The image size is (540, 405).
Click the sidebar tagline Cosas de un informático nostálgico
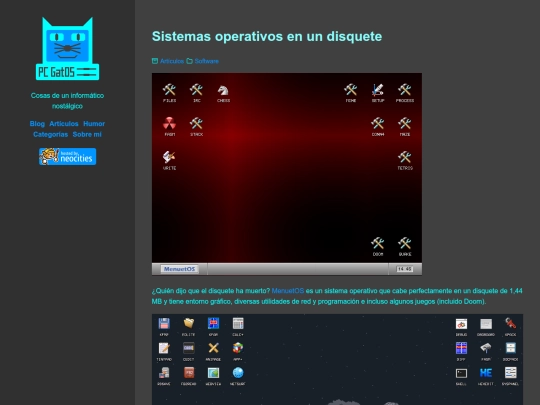coord(68,101)
